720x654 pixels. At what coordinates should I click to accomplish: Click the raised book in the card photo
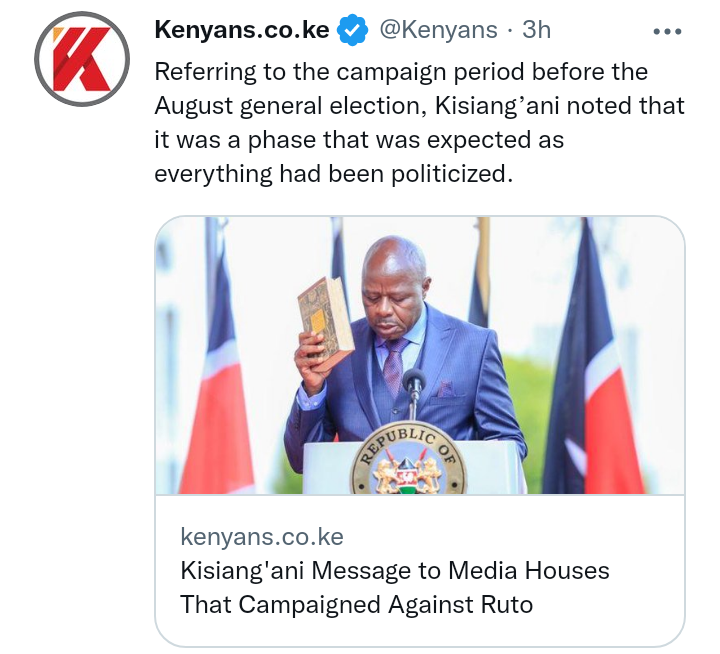coord(326,318)
